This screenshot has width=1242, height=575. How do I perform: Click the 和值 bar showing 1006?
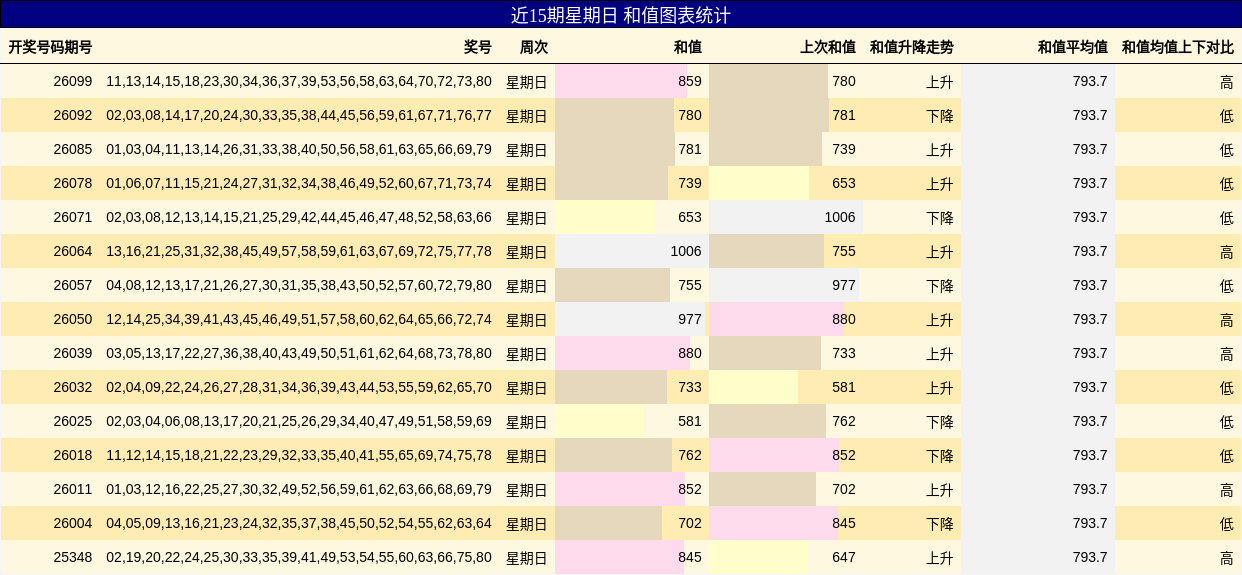[632, 251]
